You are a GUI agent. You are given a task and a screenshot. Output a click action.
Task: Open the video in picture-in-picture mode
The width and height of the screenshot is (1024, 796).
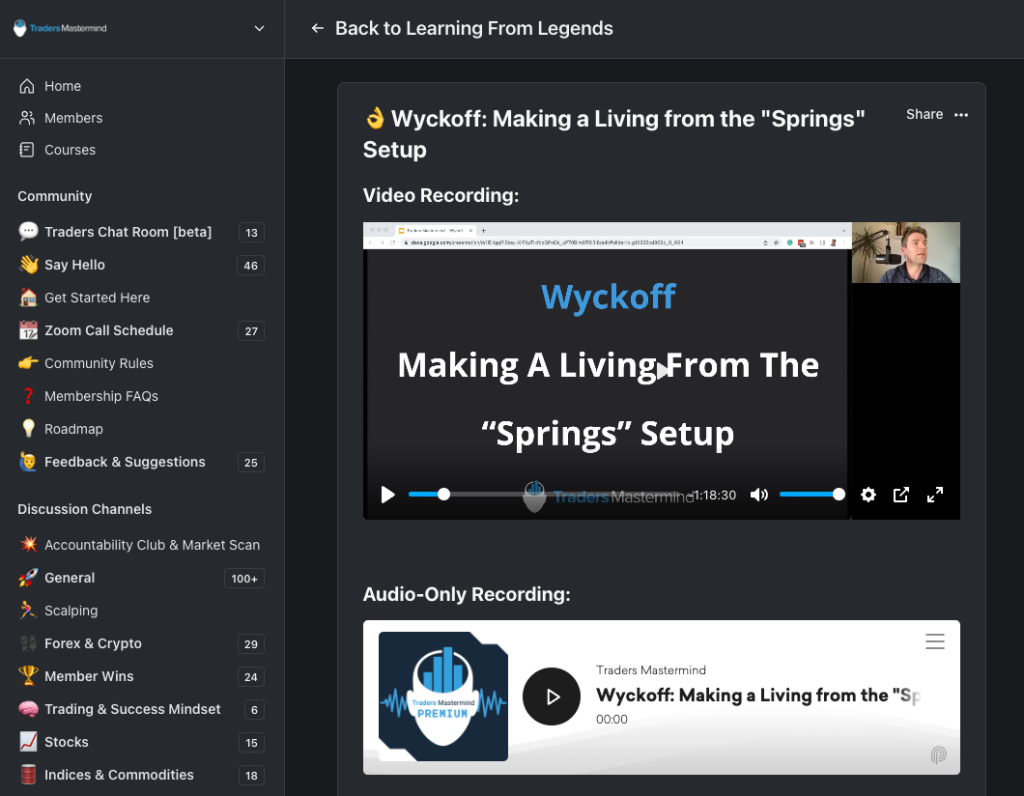[x=901, y=494]
